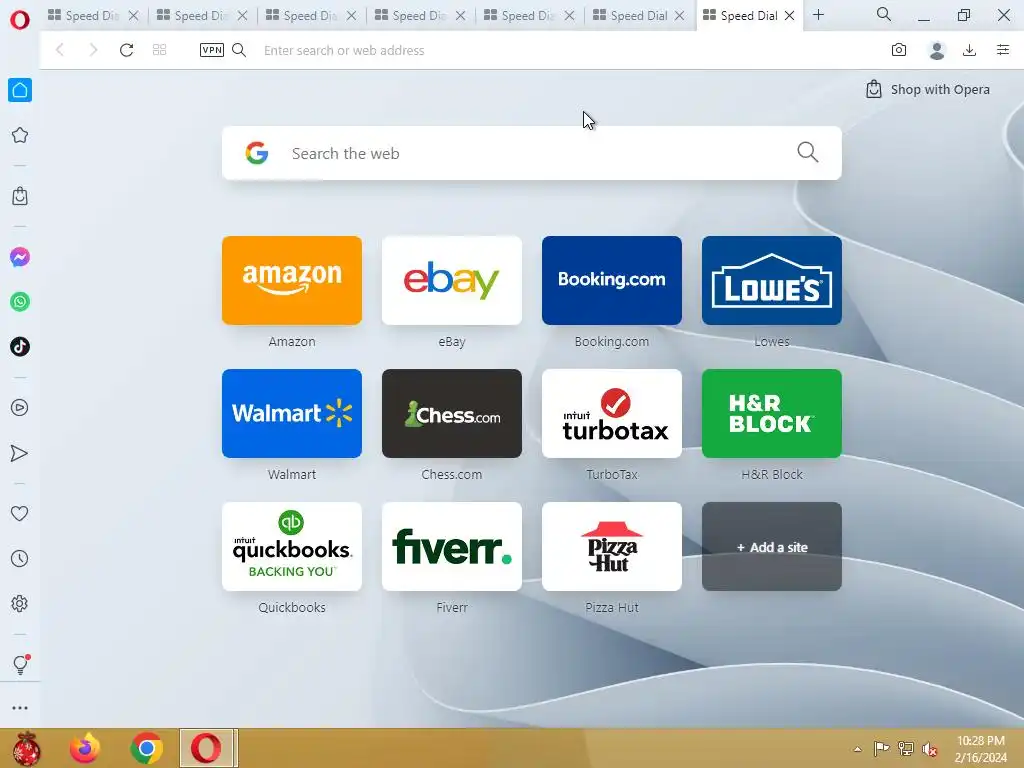Close the first Speed Dial tab
Screen dimensions: 1024x768
click(133, 15)
